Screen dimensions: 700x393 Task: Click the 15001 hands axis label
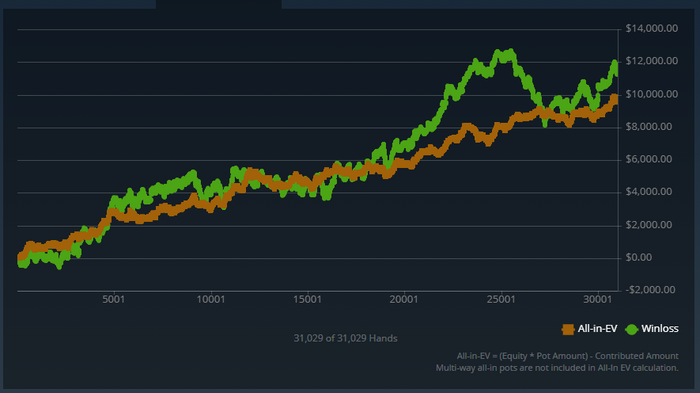[x=307, y=300]
